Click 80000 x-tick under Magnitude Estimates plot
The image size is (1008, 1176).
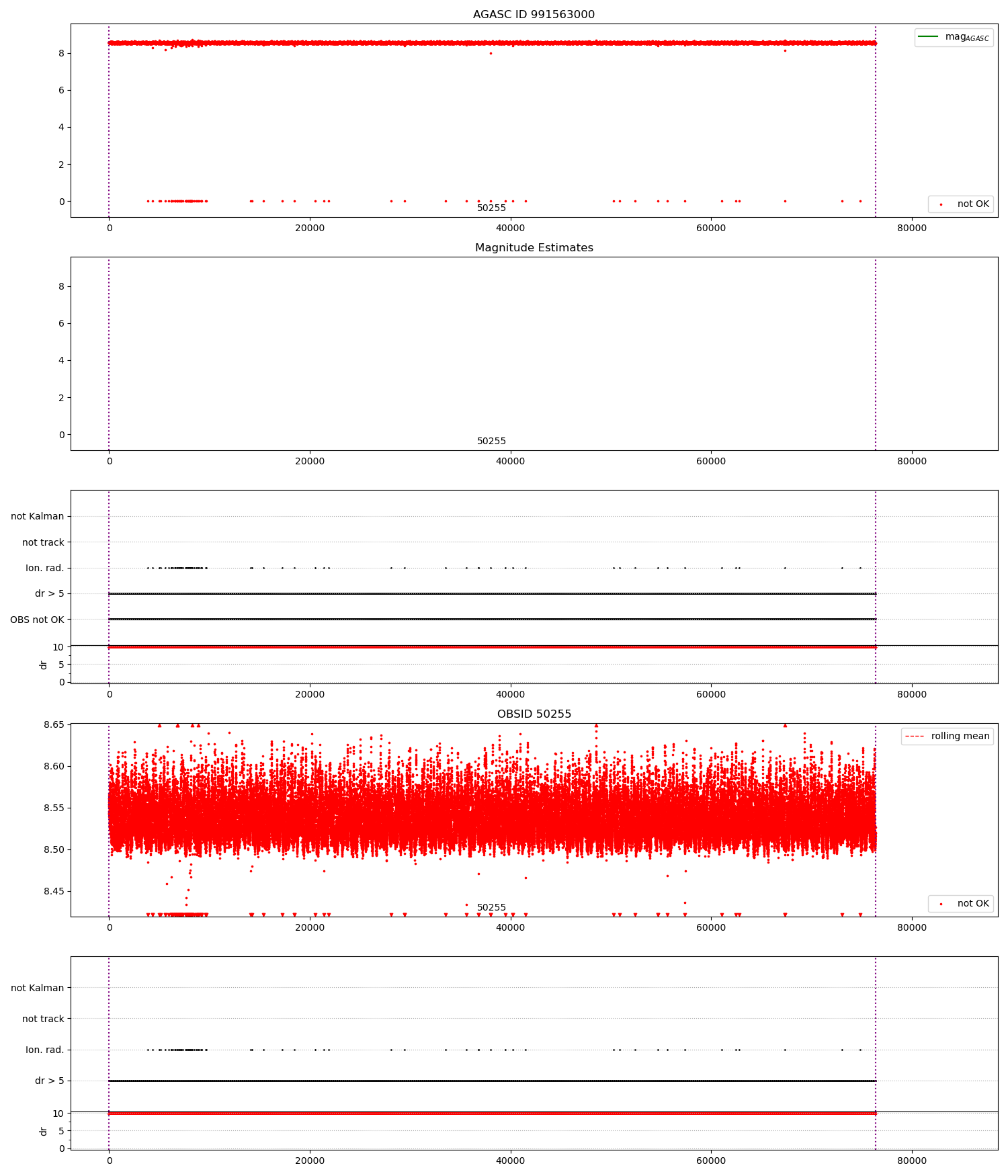tap(911, 461)
